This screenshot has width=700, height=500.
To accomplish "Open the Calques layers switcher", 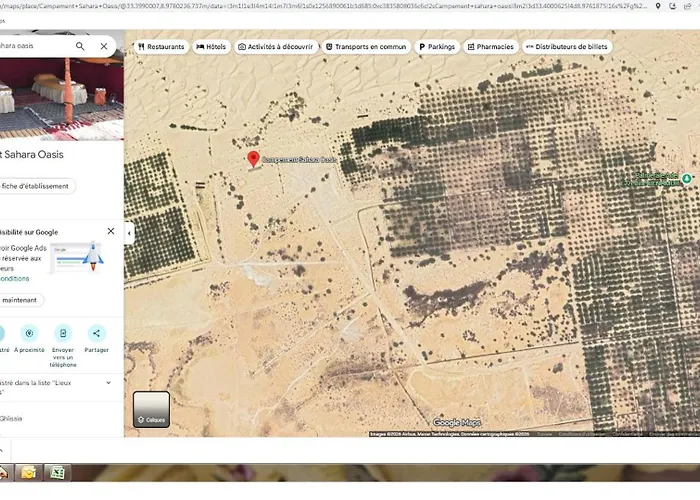I will pos(151,409).
